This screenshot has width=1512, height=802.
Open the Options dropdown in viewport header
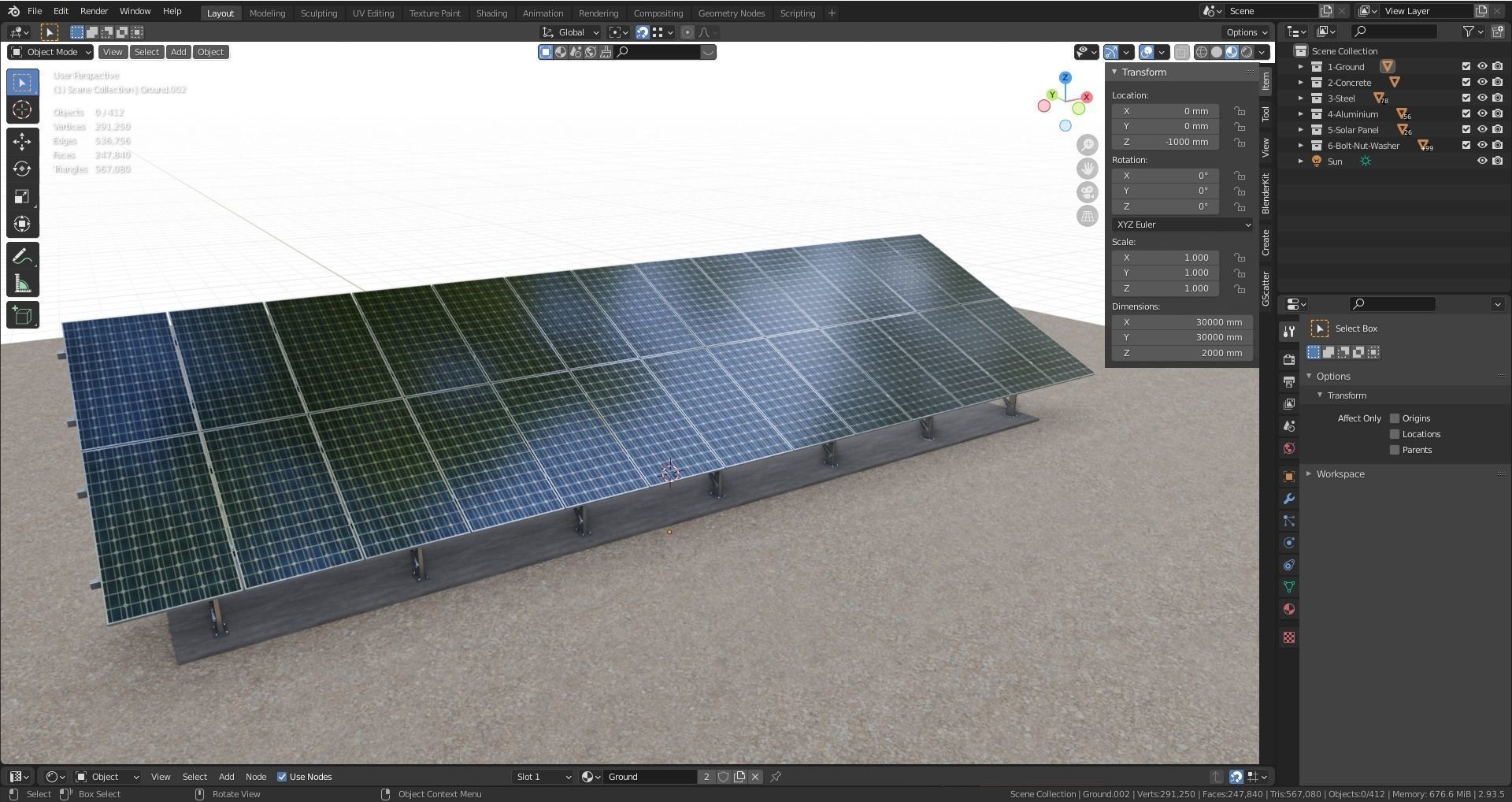pos(1247,32)
